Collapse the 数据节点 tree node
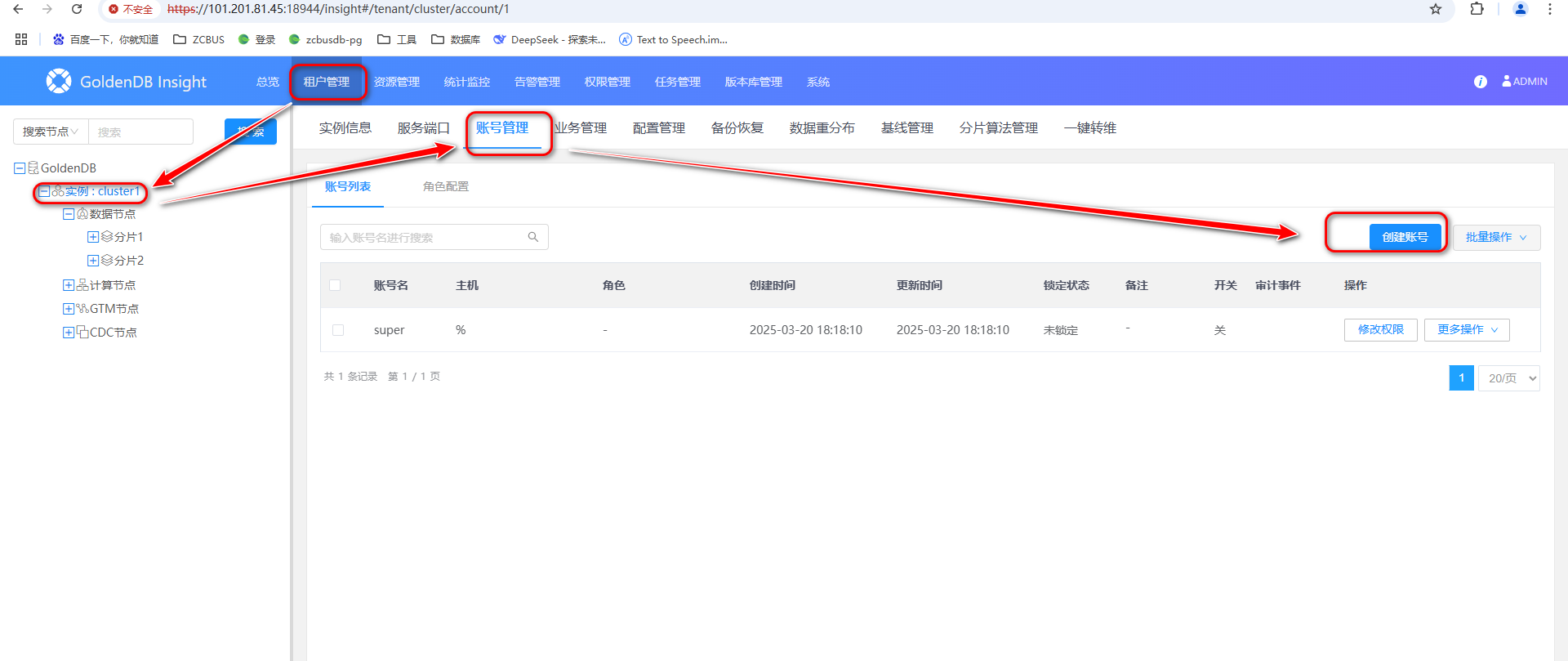 pyautogui.click(x=69, y=214)
